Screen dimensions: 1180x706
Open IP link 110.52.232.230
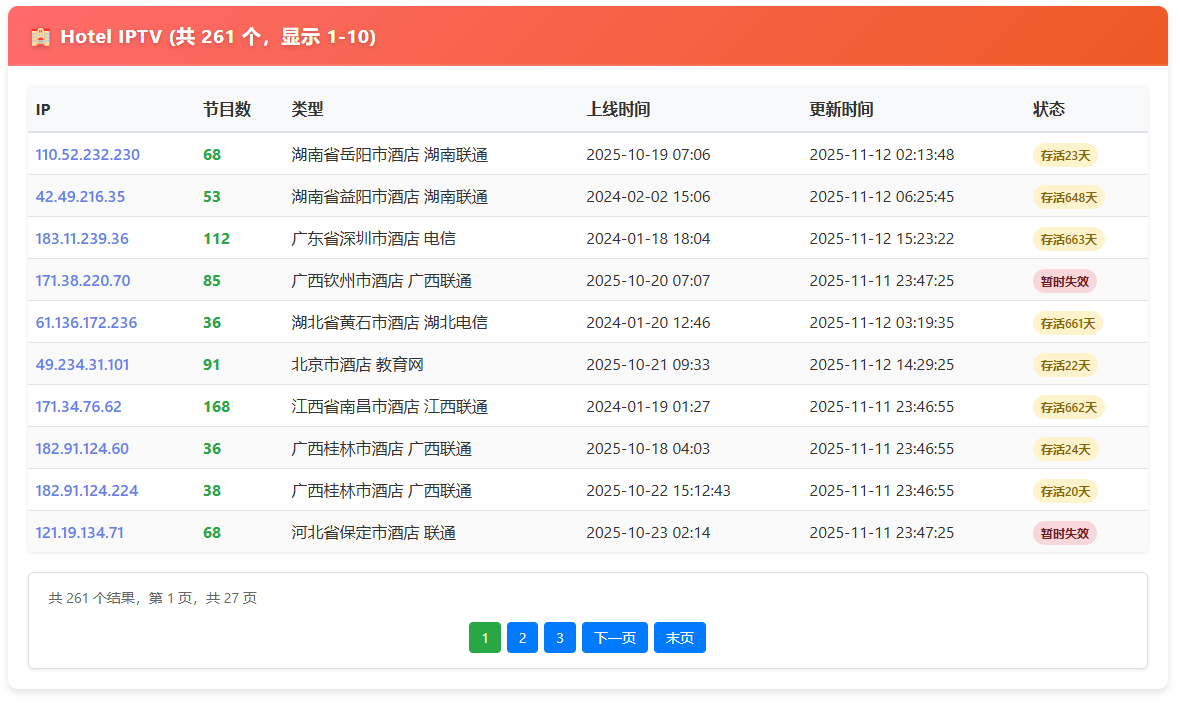88,155
